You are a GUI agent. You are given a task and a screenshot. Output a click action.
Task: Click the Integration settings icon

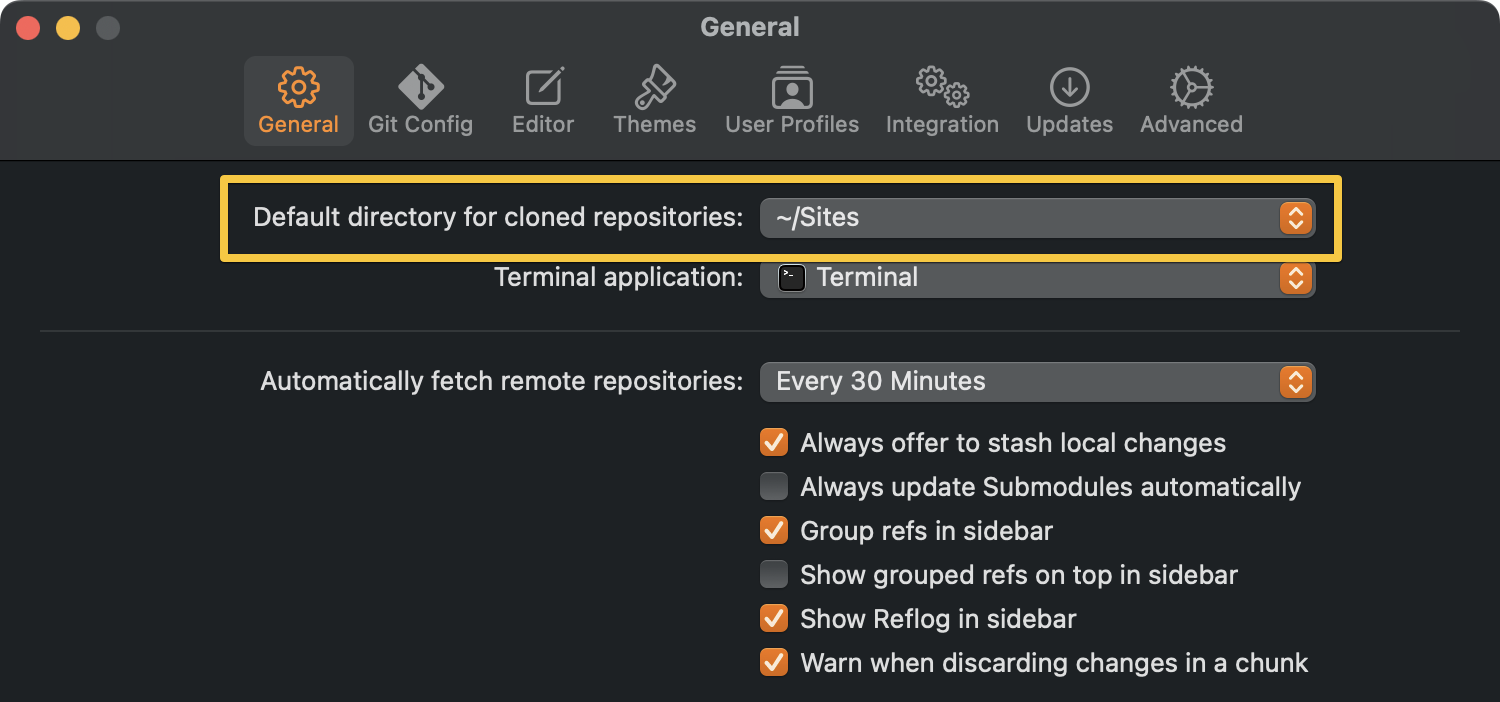(941, 98)
